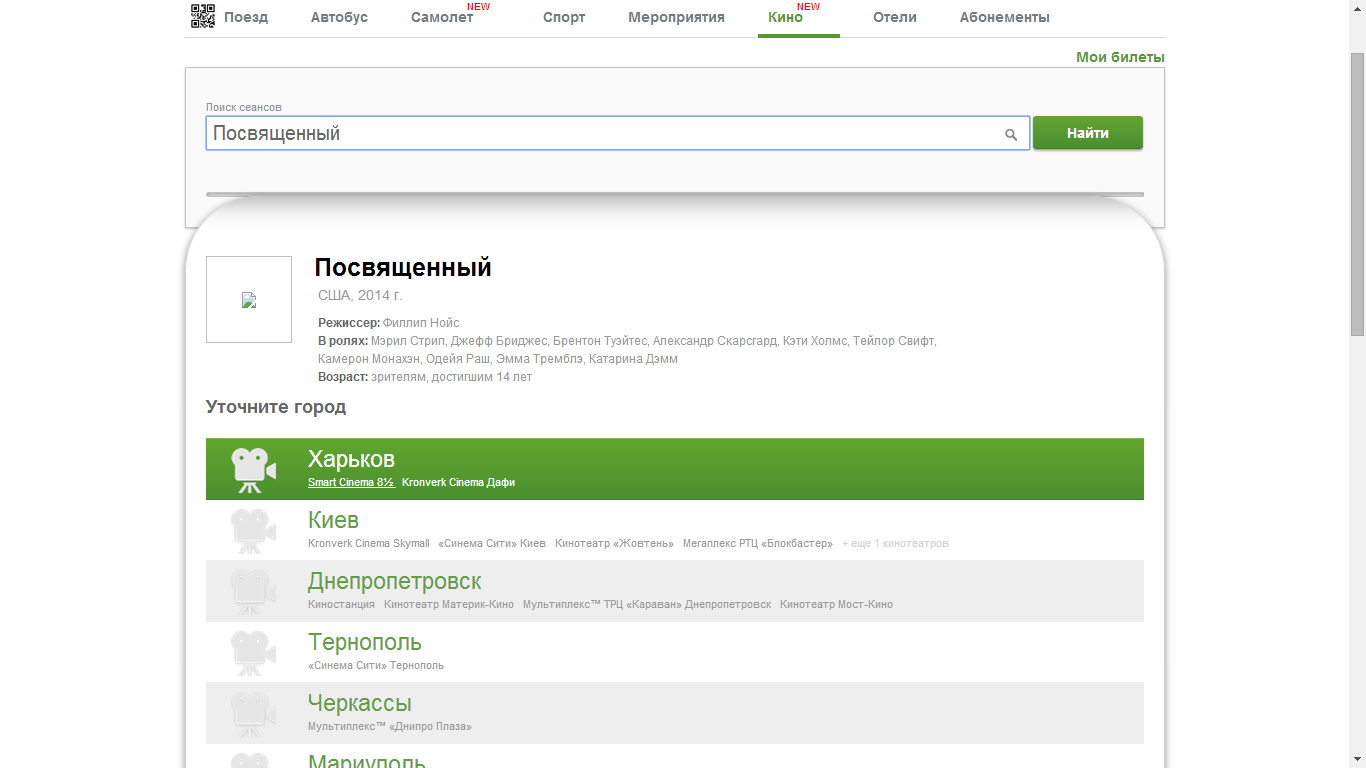Screen dimensions: 1366x768
Task: Open Мультиплекс «Днипро Плаза» link
Action: click(390, 726)
